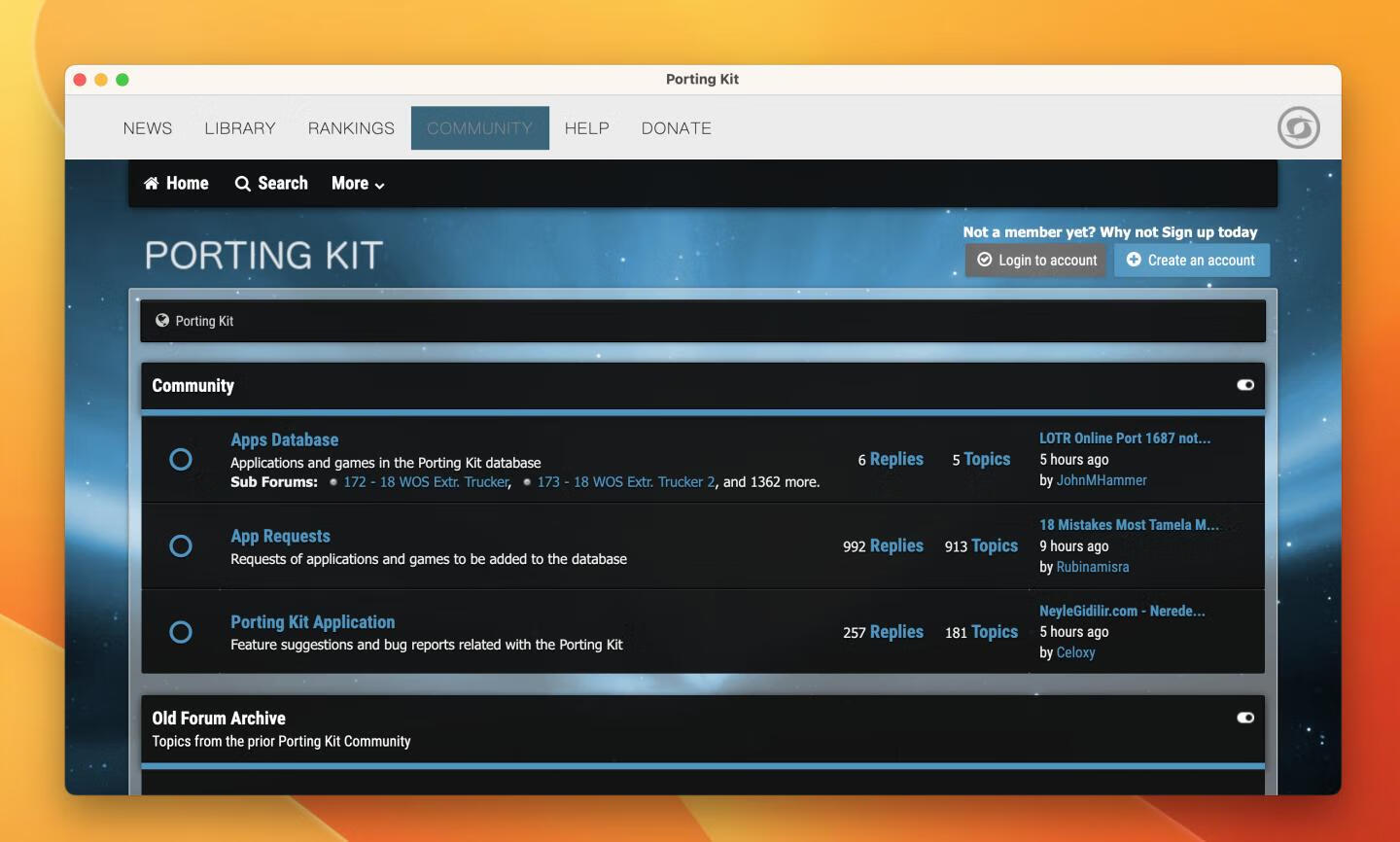Click Create an account button
Screen dimensions: 1400x842
(1192, 260)
